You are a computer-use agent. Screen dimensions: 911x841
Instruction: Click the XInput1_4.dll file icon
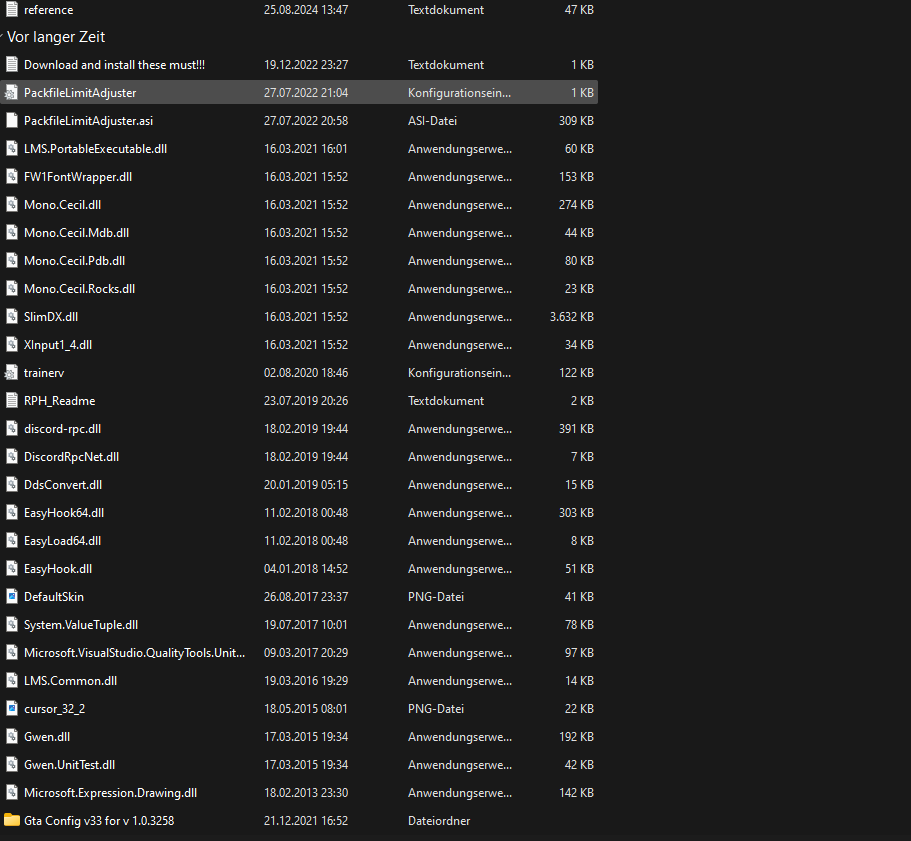12,344
